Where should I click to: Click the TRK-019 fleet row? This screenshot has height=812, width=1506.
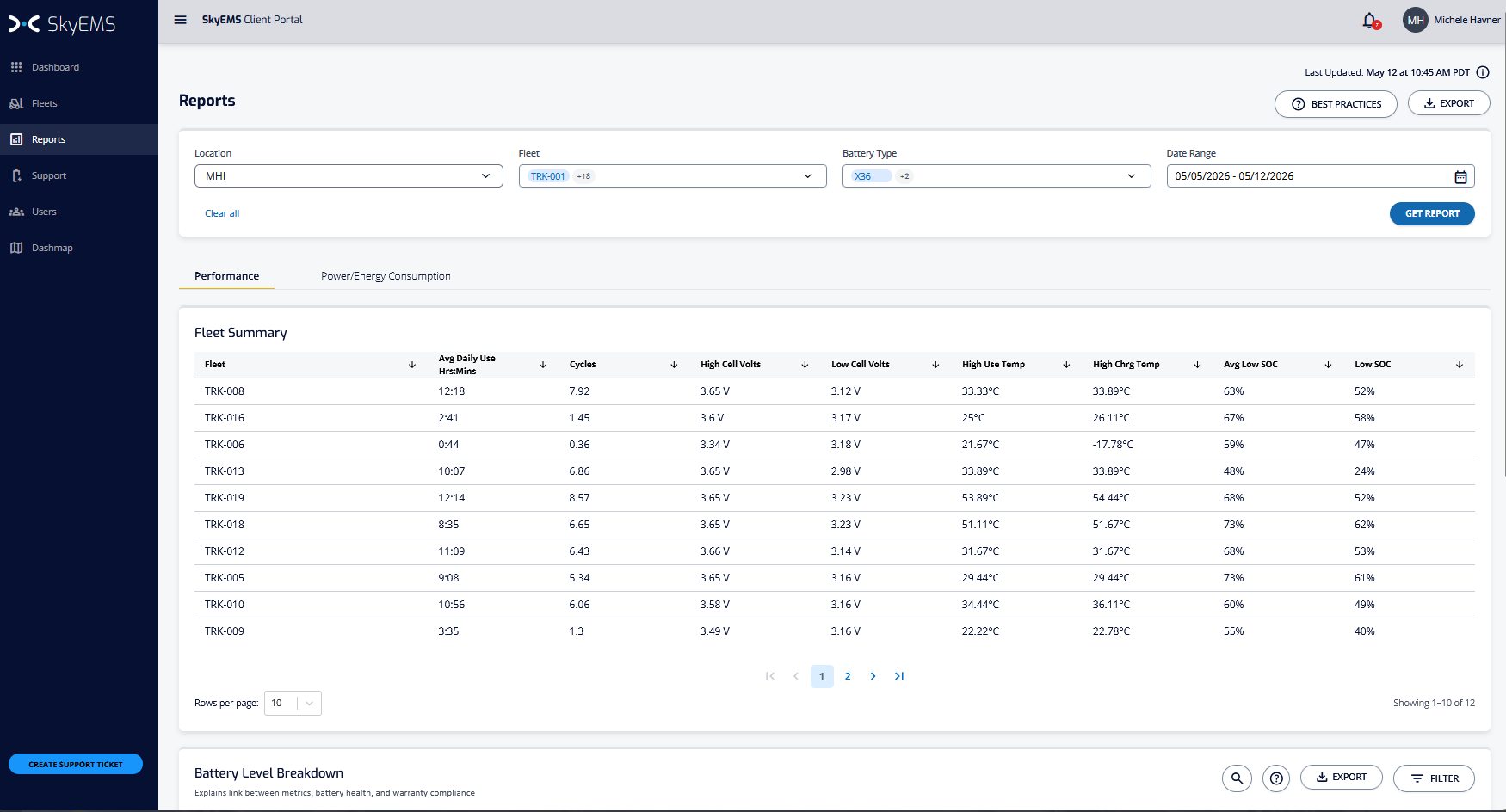coord(835,498)
